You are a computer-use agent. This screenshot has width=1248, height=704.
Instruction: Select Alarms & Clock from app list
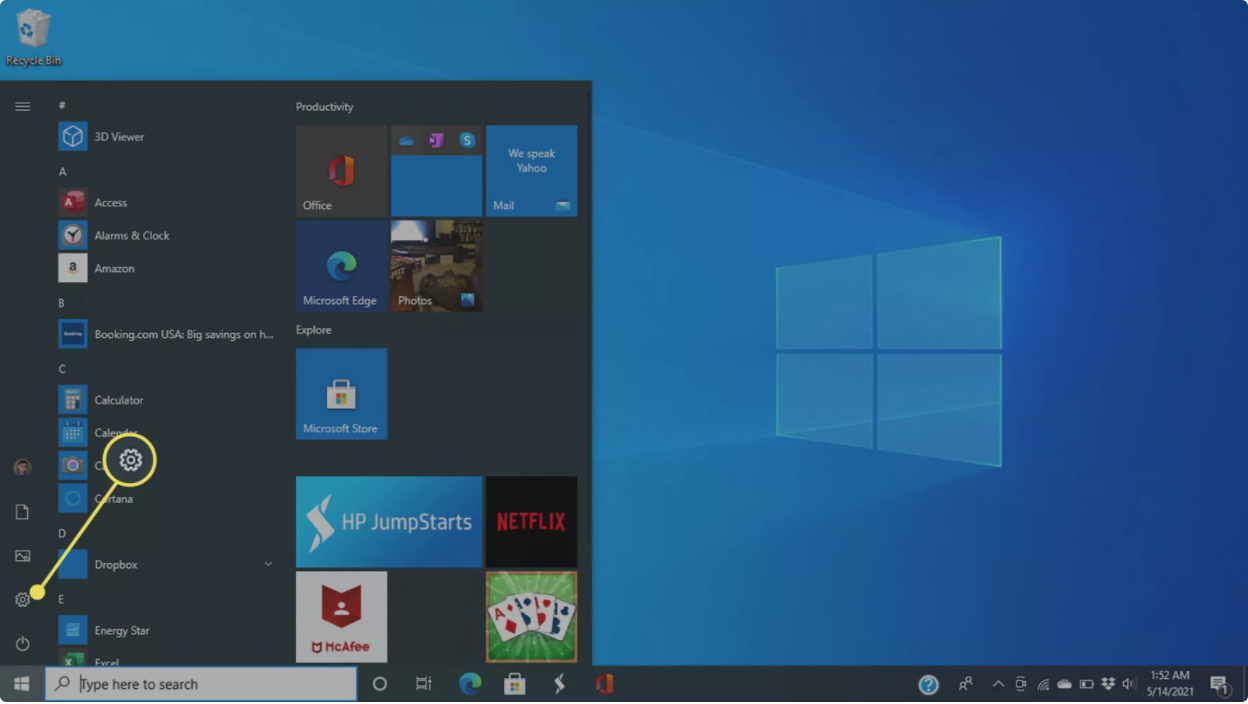tap(131, 236)
